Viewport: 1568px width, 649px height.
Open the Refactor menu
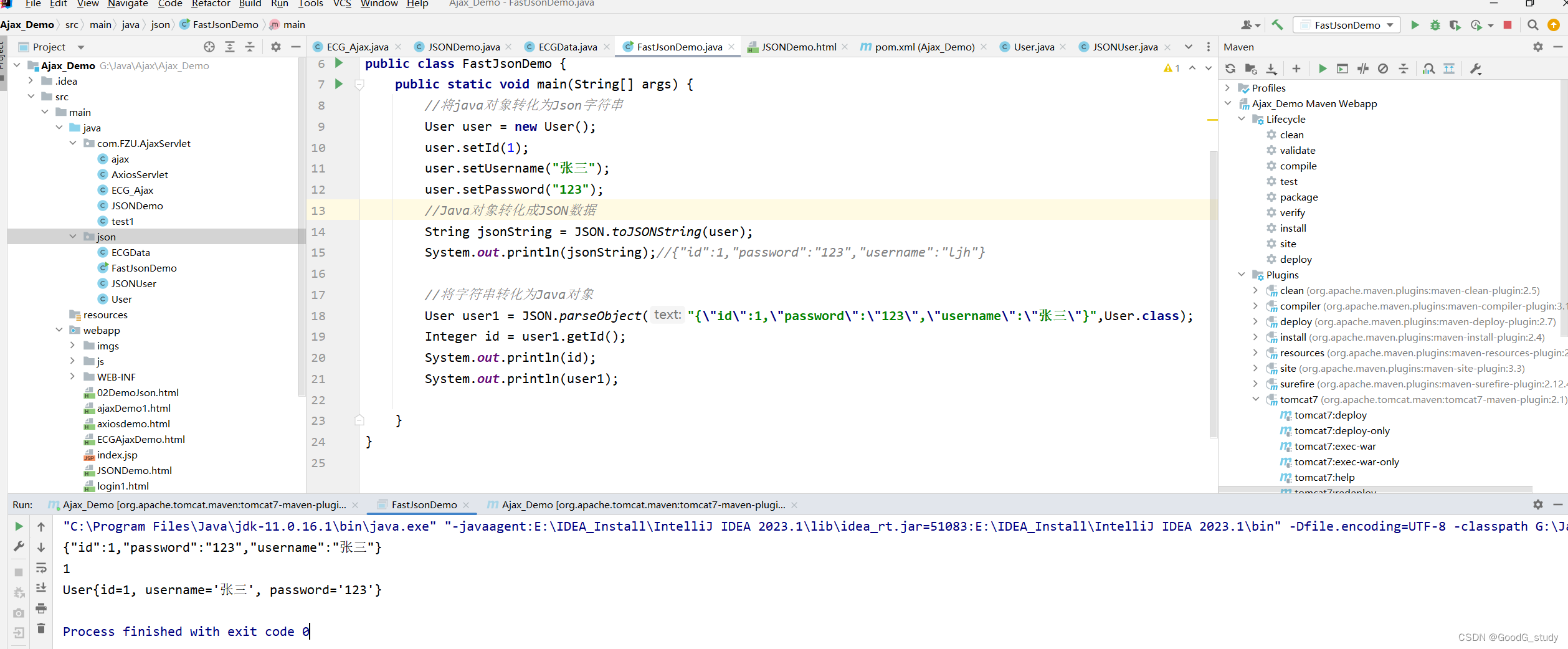pos(211,4)
